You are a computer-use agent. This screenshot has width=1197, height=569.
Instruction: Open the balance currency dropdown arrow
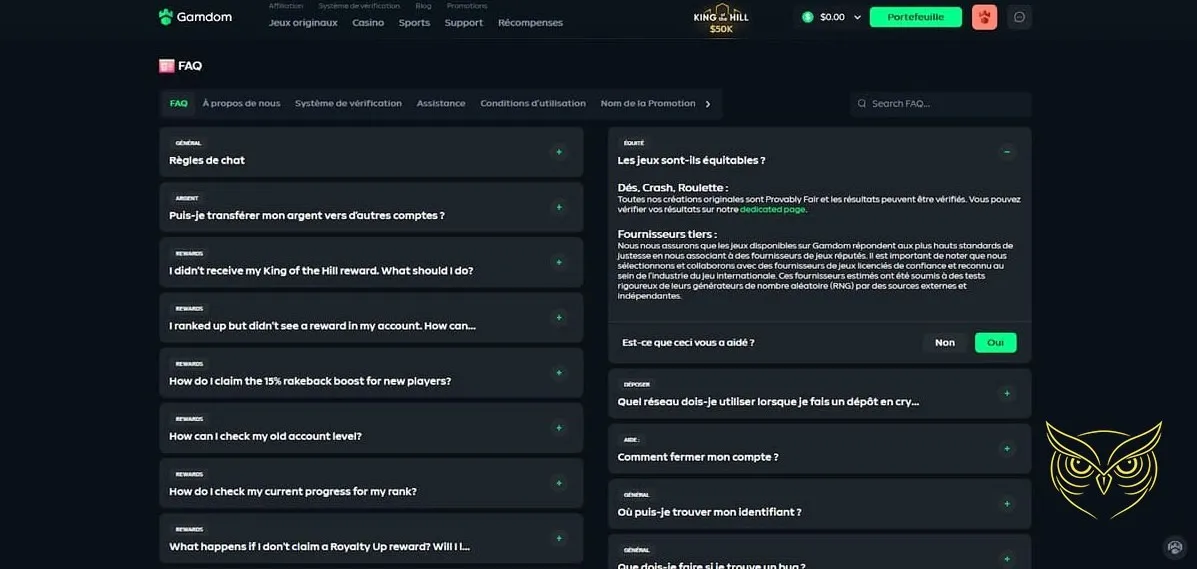click(857, 17)
